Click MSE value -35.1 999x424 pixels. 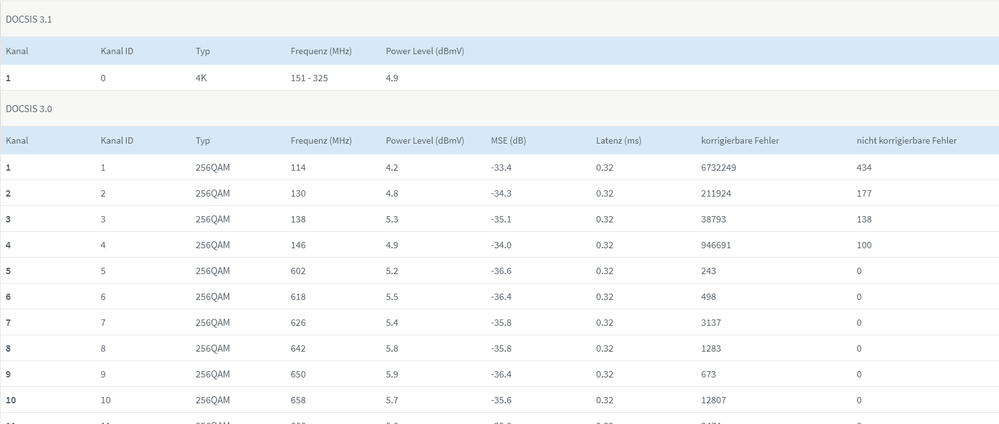(501, 219)
